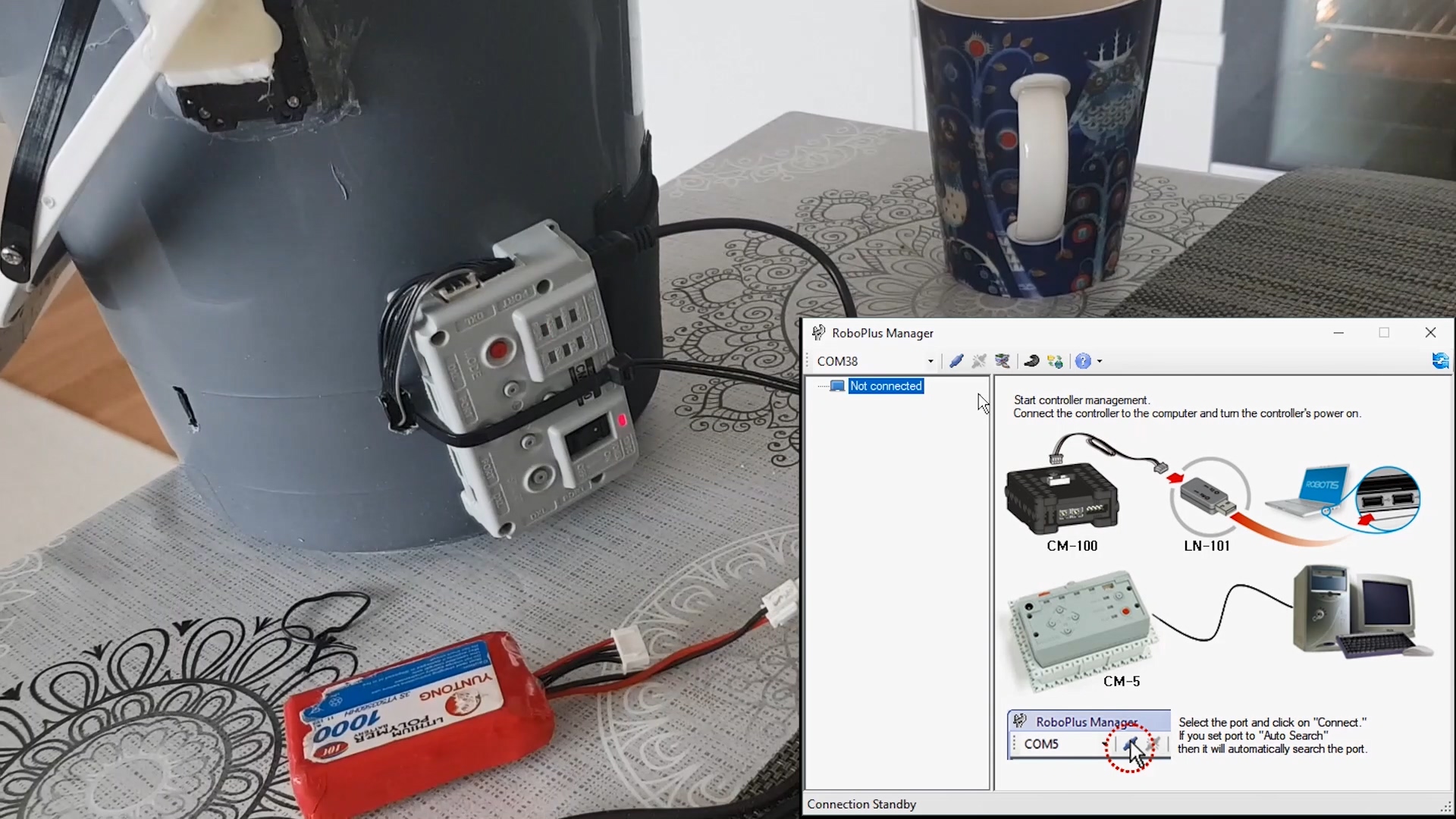Open Help via the question mark icon
Screen dimensions: 1456x819
click(x=1084, y=361)
